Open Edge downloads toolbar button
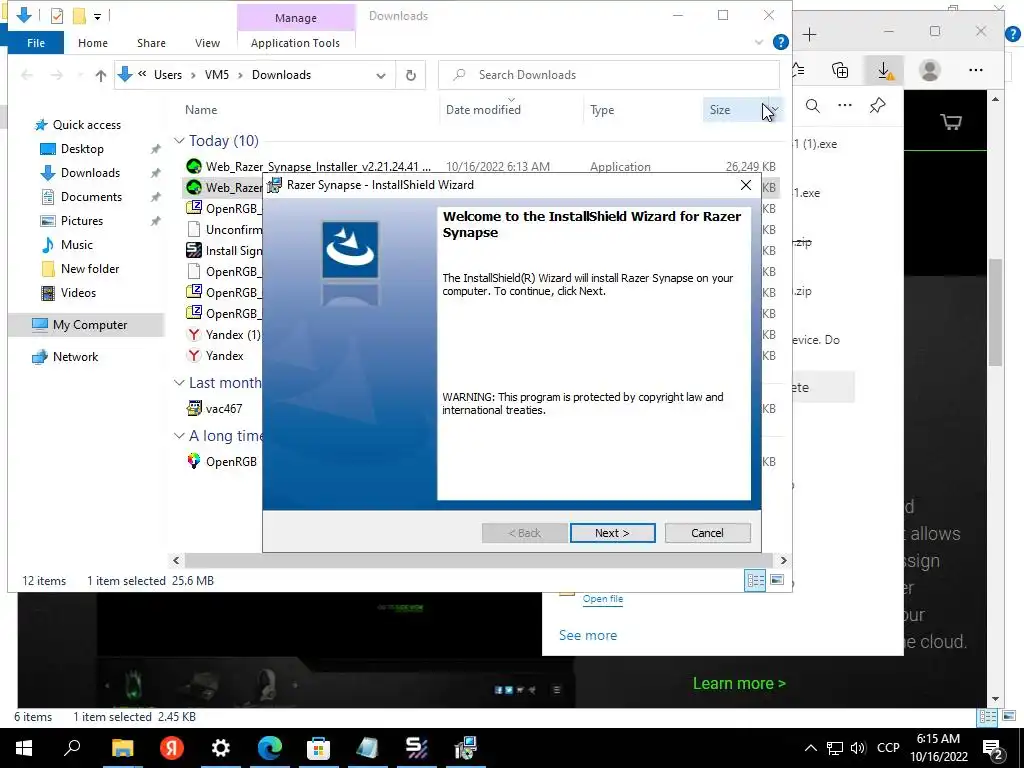This screenshot has width=1024, height=768. tap(884, 70)
